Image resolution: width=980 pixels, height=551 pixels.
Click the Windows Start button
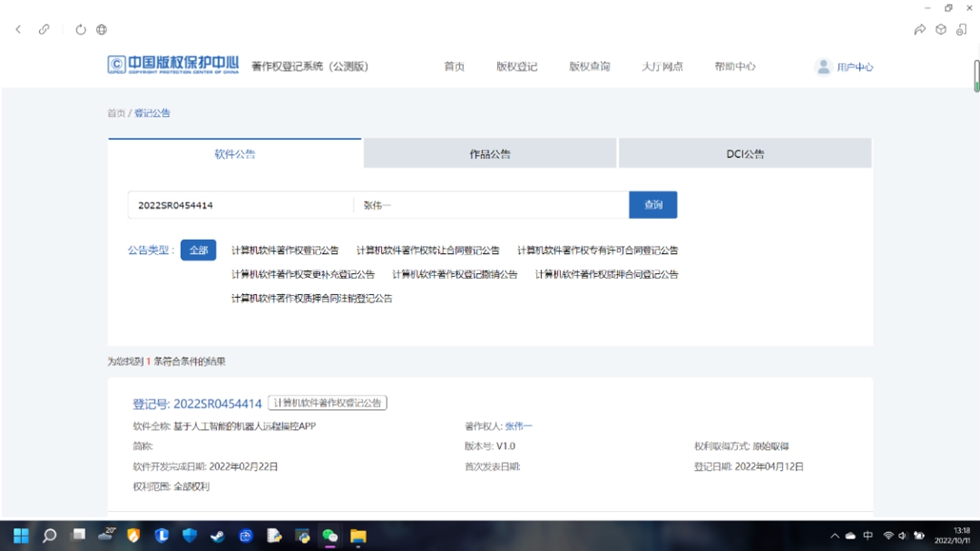point(21,536)
